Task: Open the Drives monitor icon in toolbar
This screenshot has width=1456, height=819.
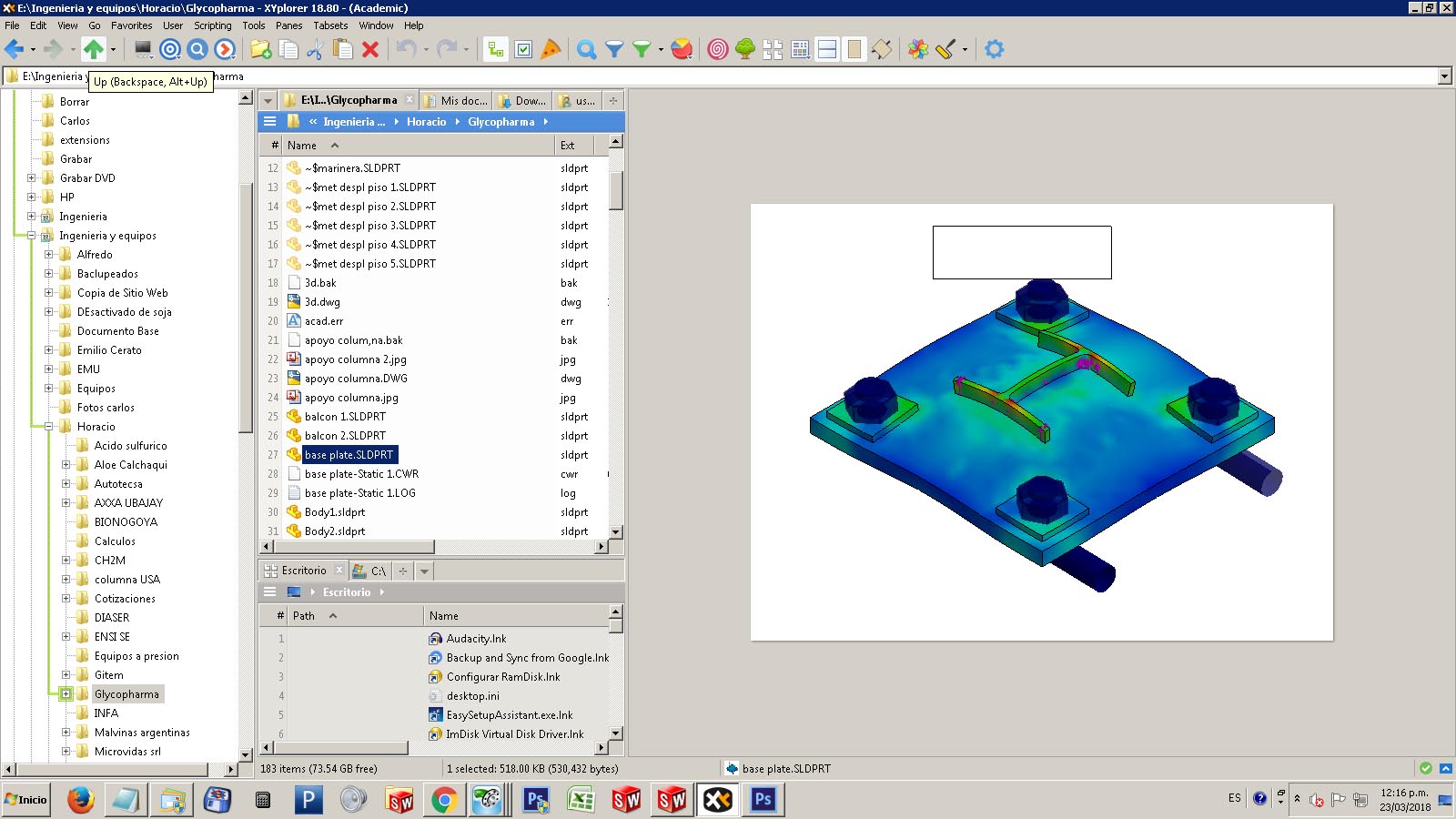Action: pos(143,49)
